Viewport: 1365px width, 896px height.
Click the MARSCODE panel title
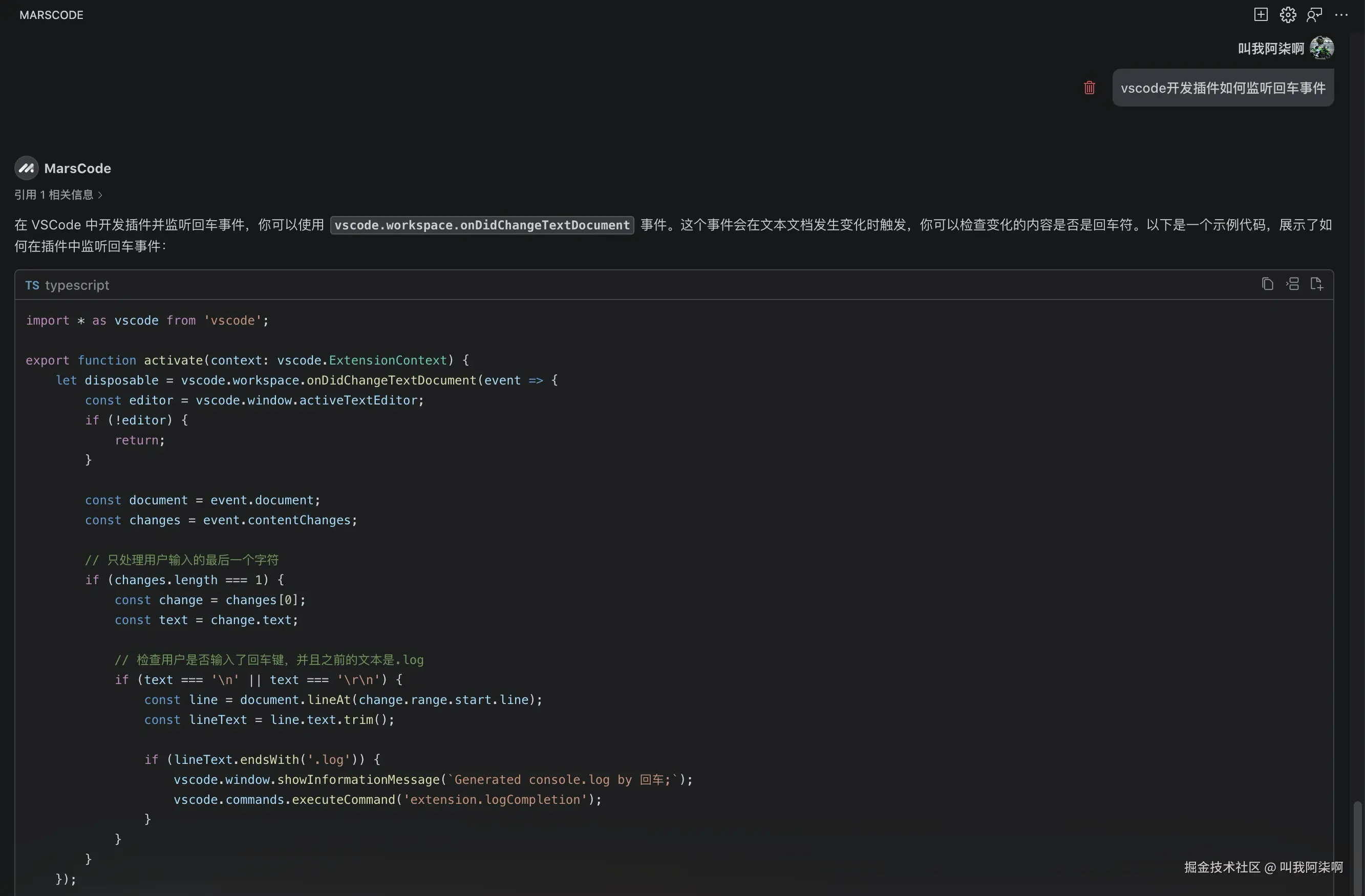(52, 15)
